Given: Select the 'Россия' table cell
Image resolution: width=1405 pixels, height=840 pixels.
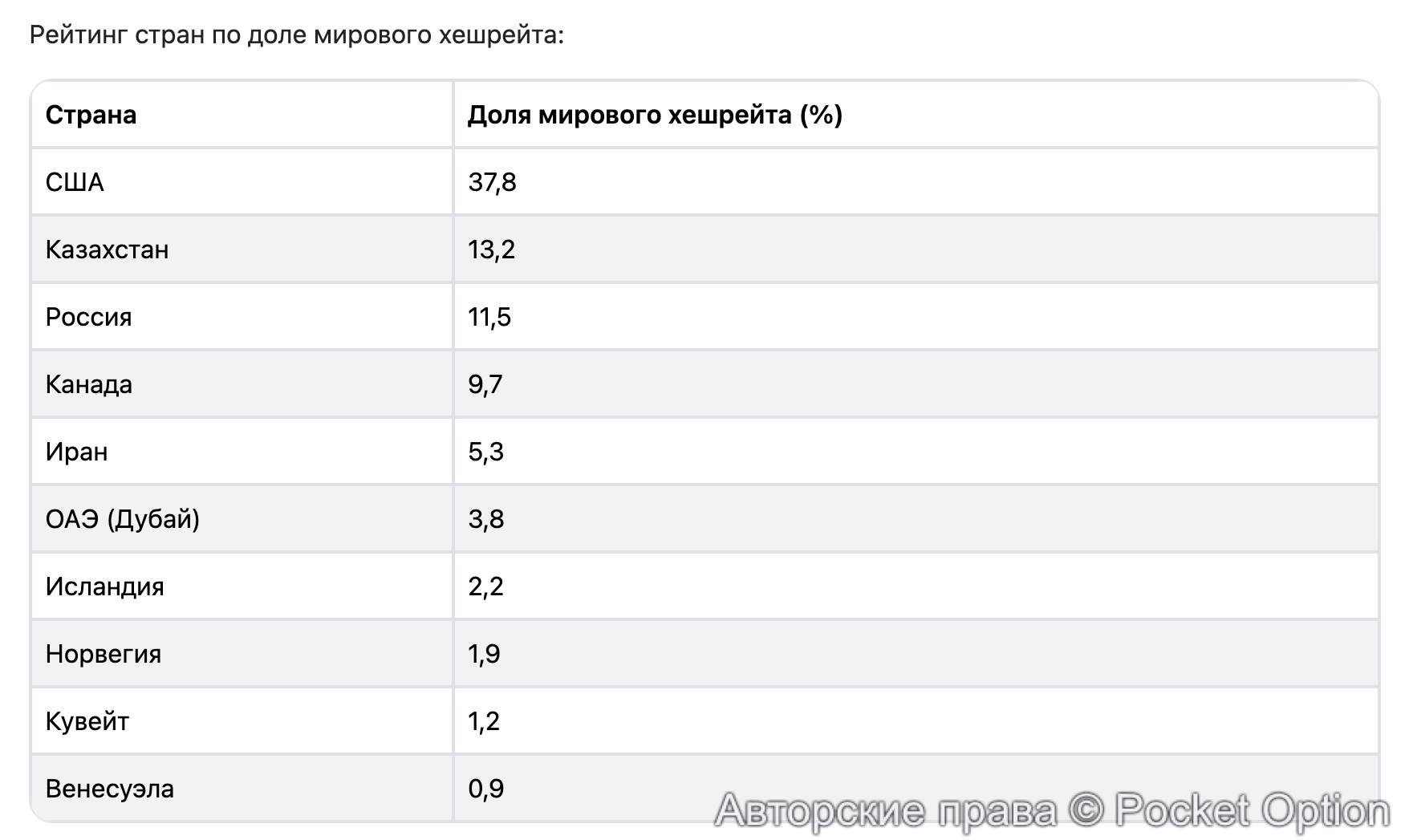Looking at the screenshot, I should (x=88, y=318).
